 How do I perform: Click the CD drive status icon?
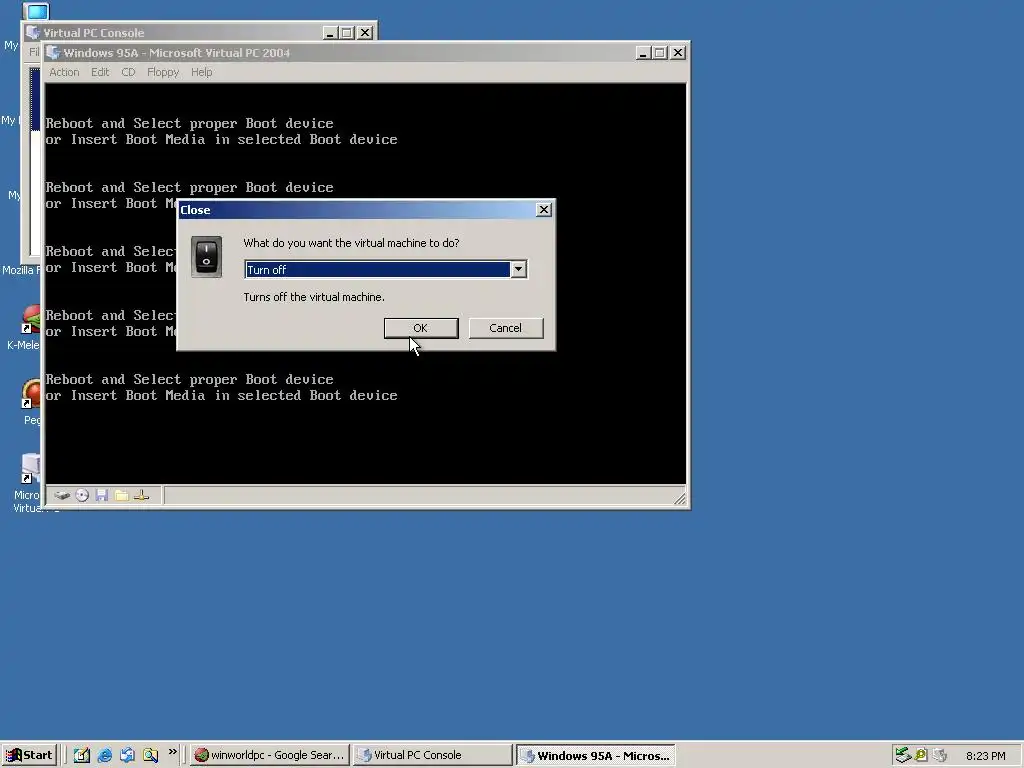pos(82,496)
